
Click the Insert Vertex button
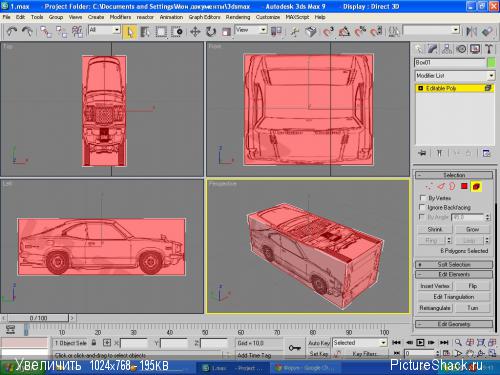(435, 286)
